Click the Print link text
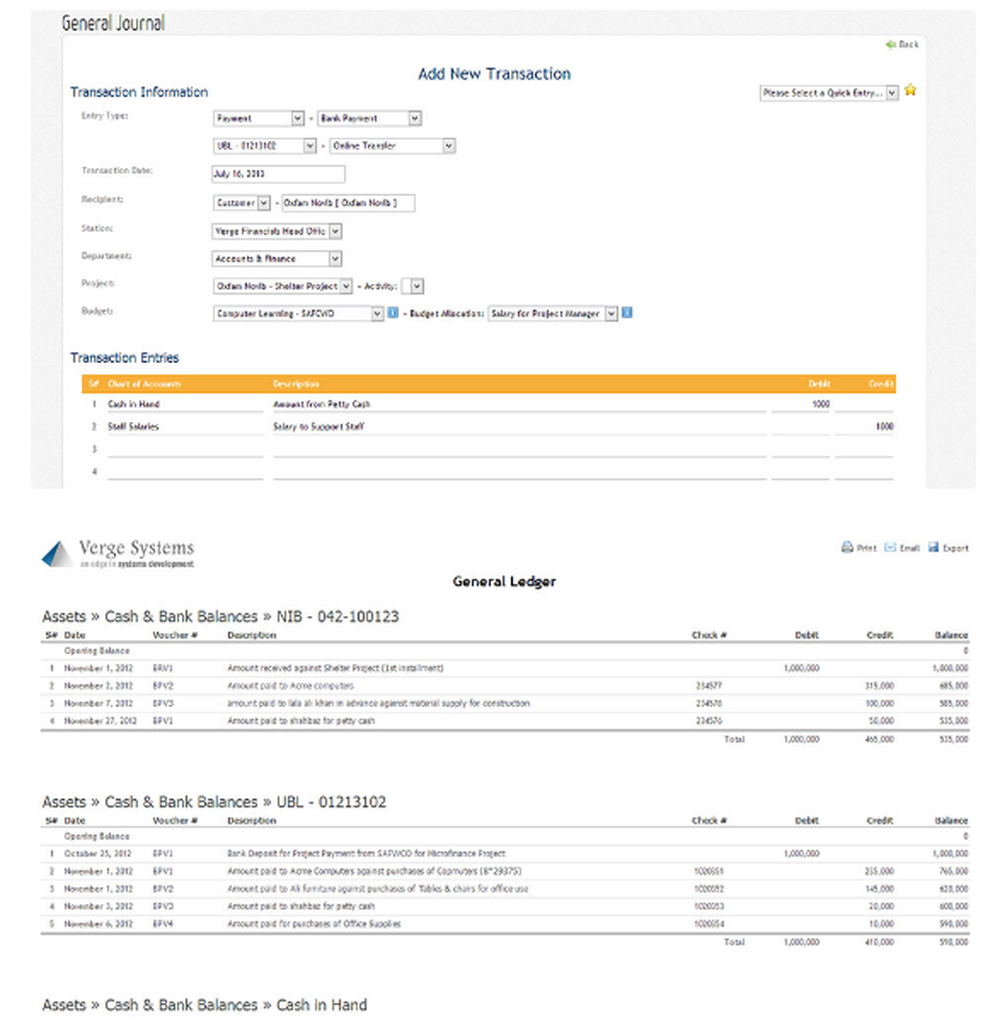The width and height of the screenshot is (1000, 1020). coord(866,548)
